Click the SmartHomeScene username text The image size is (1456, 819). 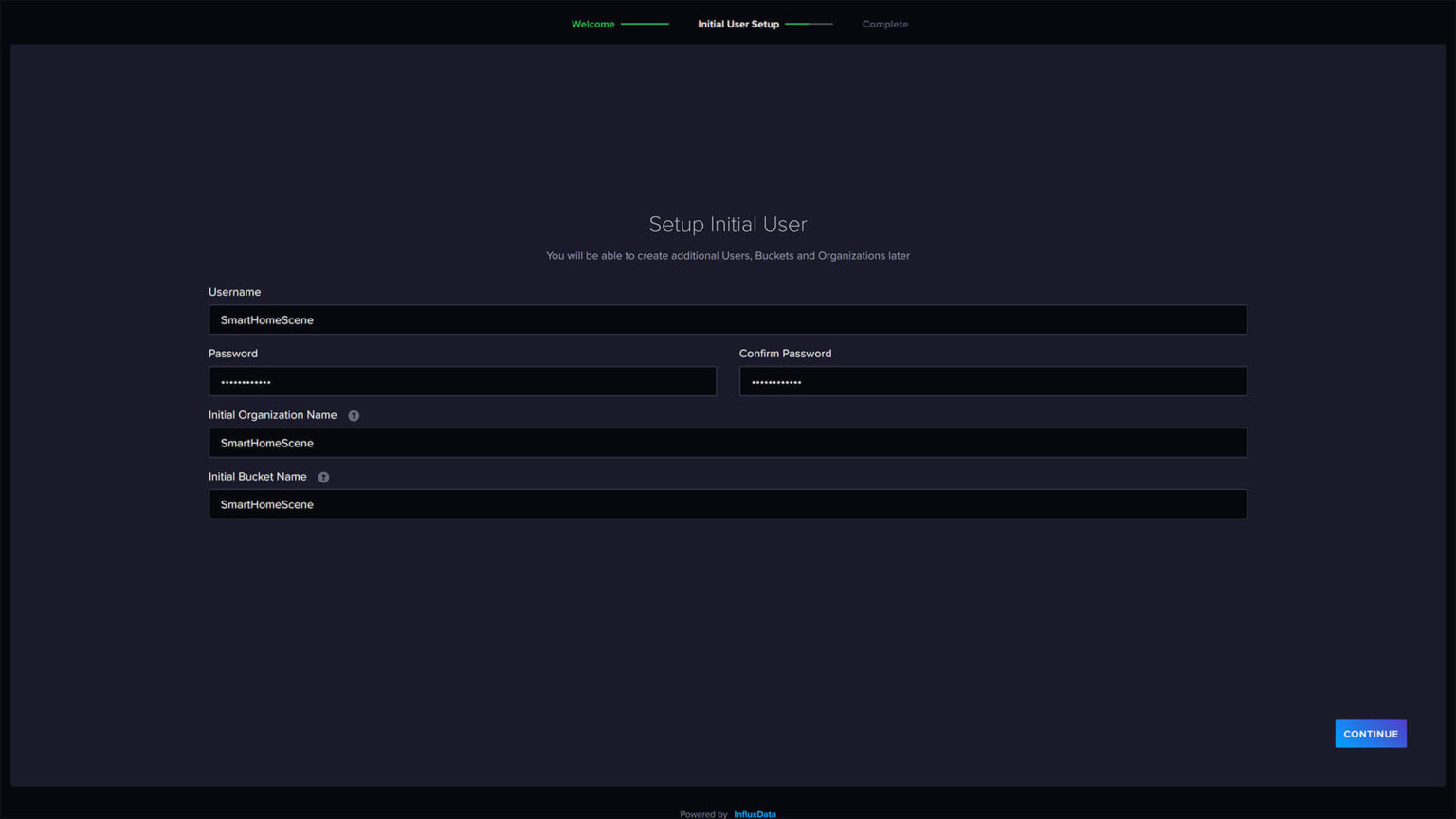coord(266,319)
